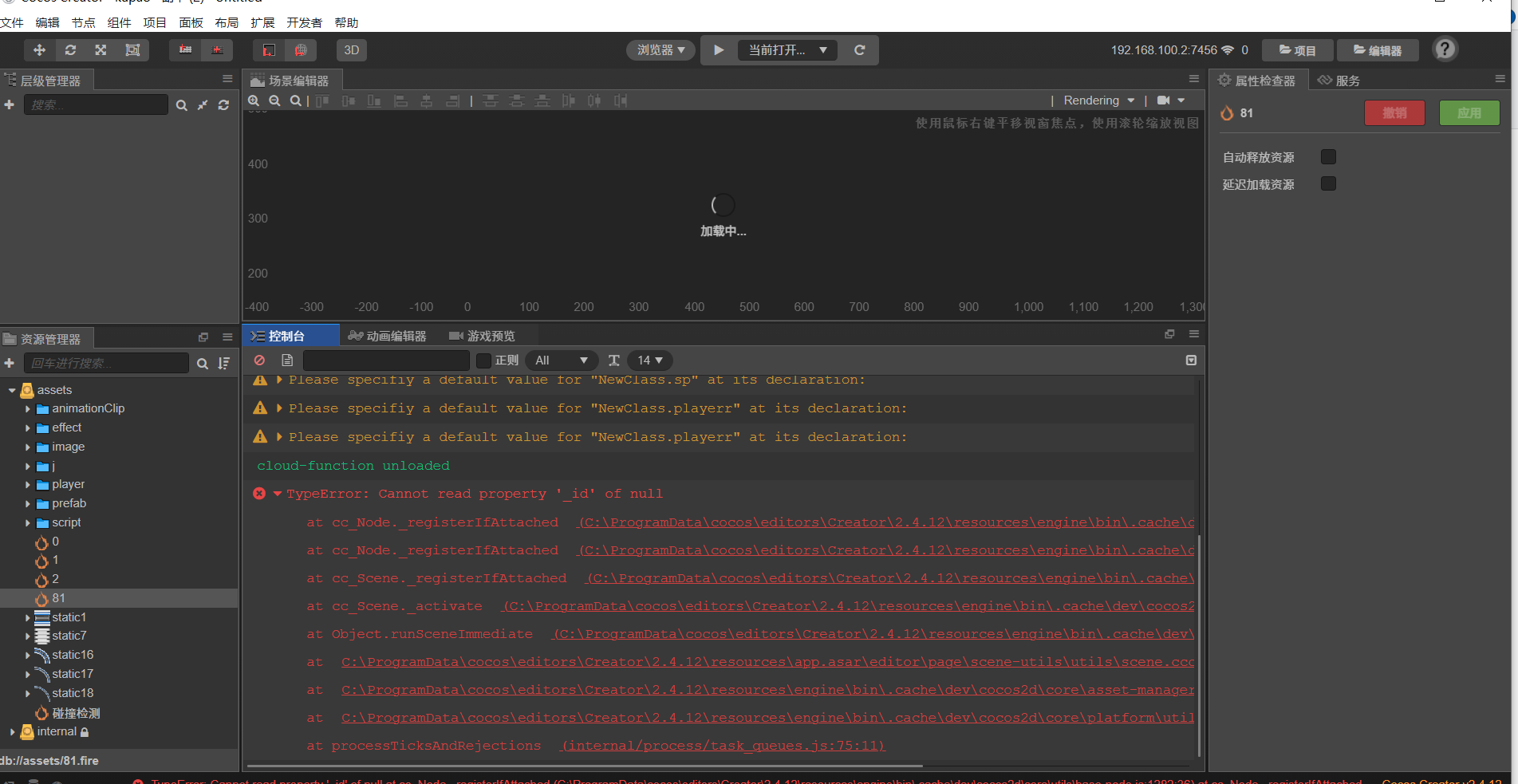Open the font size 14 dropdown
Viewport: 1518px width, 784px height.
(x=650, y=360)
